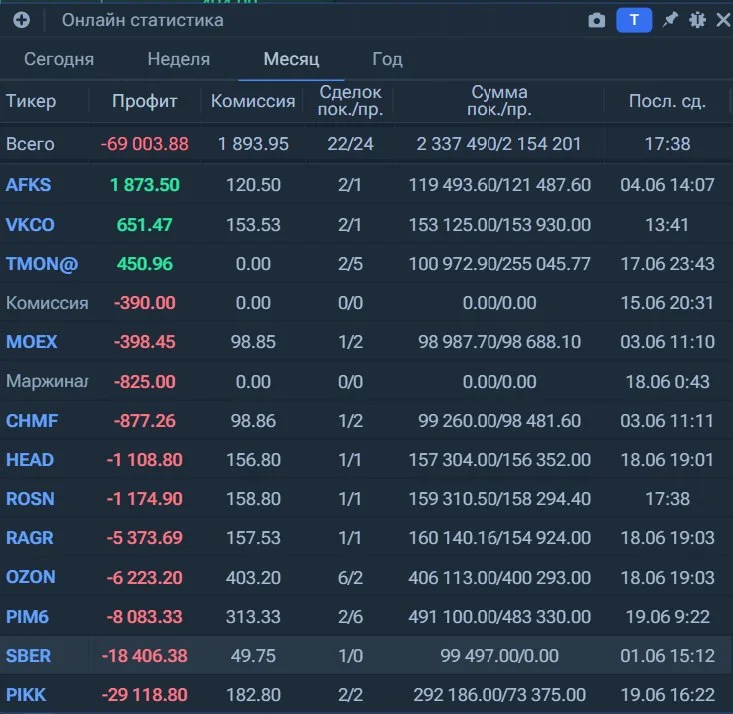Click VKCO profit 651.47
The height and width of the screenshot is (714, 733).
coord(144,225)
